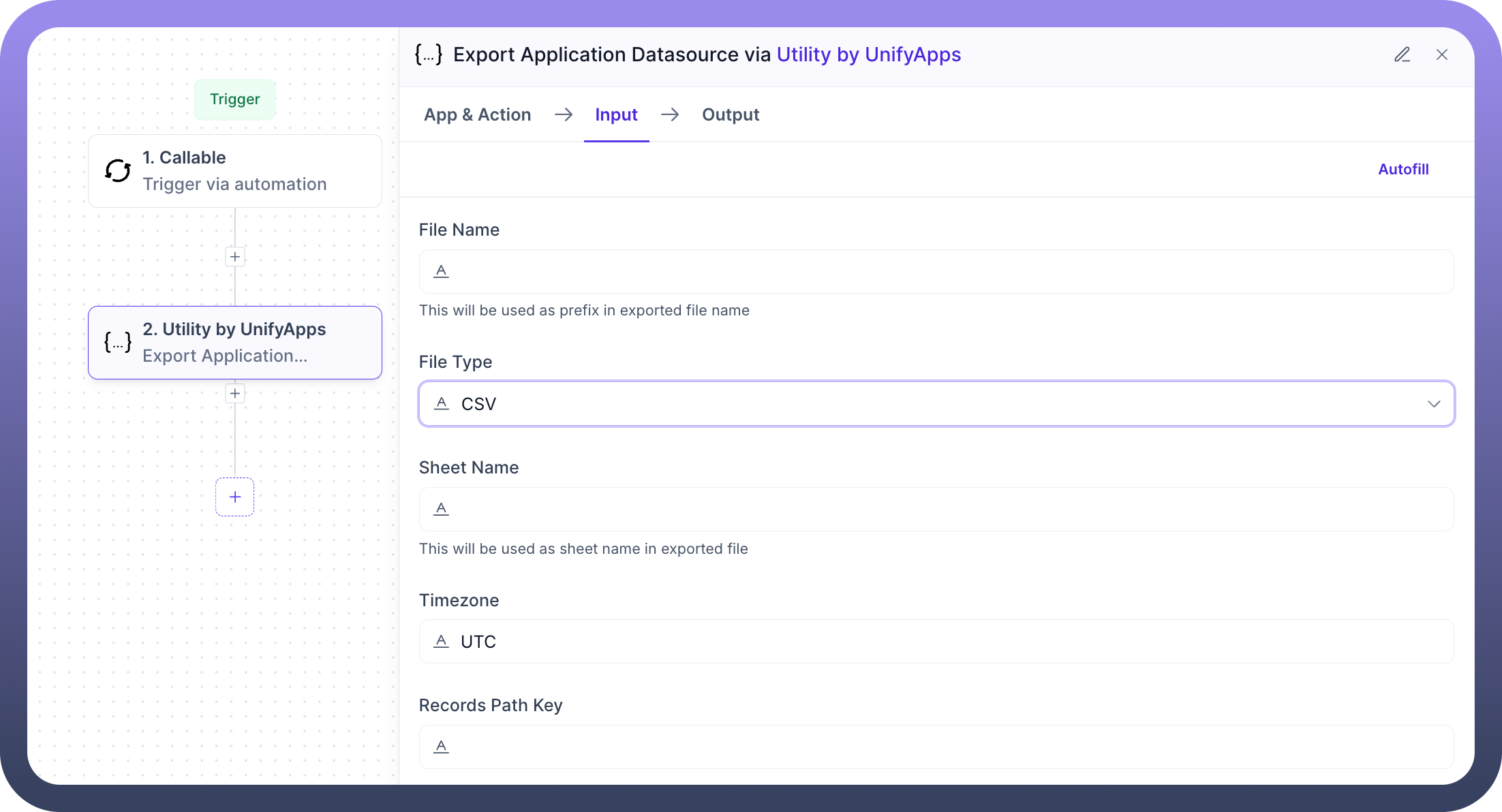Switch to the Output tab
1502x812 pixels.
click(731, 114)
